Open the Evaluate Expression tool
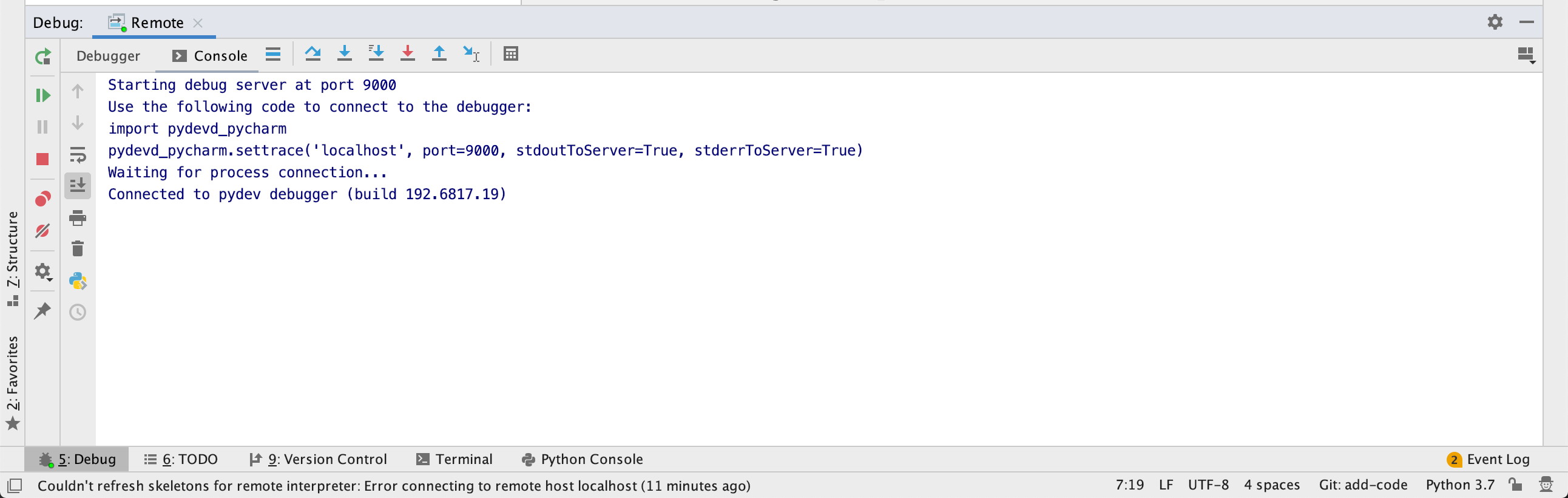This screenshot has width=1568, height=498. pos(510,54)
